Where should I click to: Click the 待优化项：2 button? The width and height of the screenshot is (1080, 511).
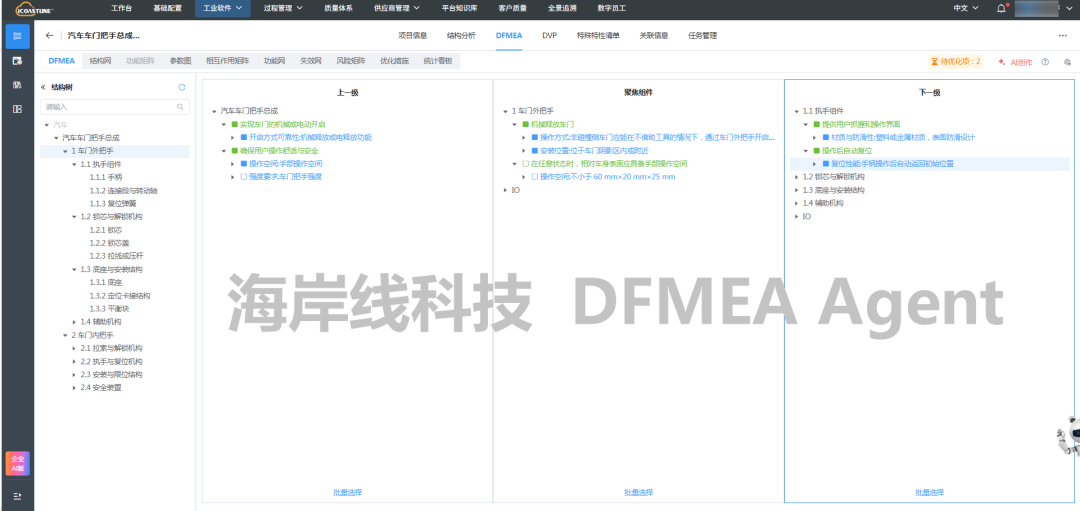click(x=956, y=61)
